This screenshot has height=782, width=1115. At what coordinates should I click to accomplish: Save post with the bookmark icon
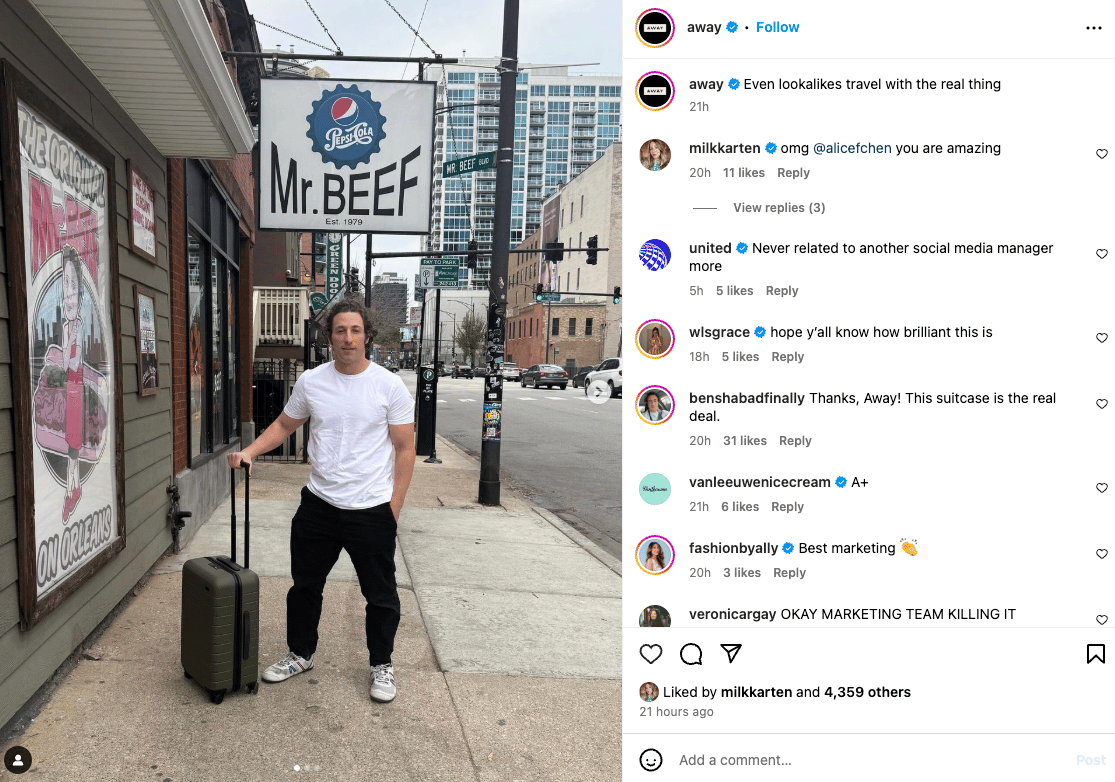click(x=1095, y=653)
